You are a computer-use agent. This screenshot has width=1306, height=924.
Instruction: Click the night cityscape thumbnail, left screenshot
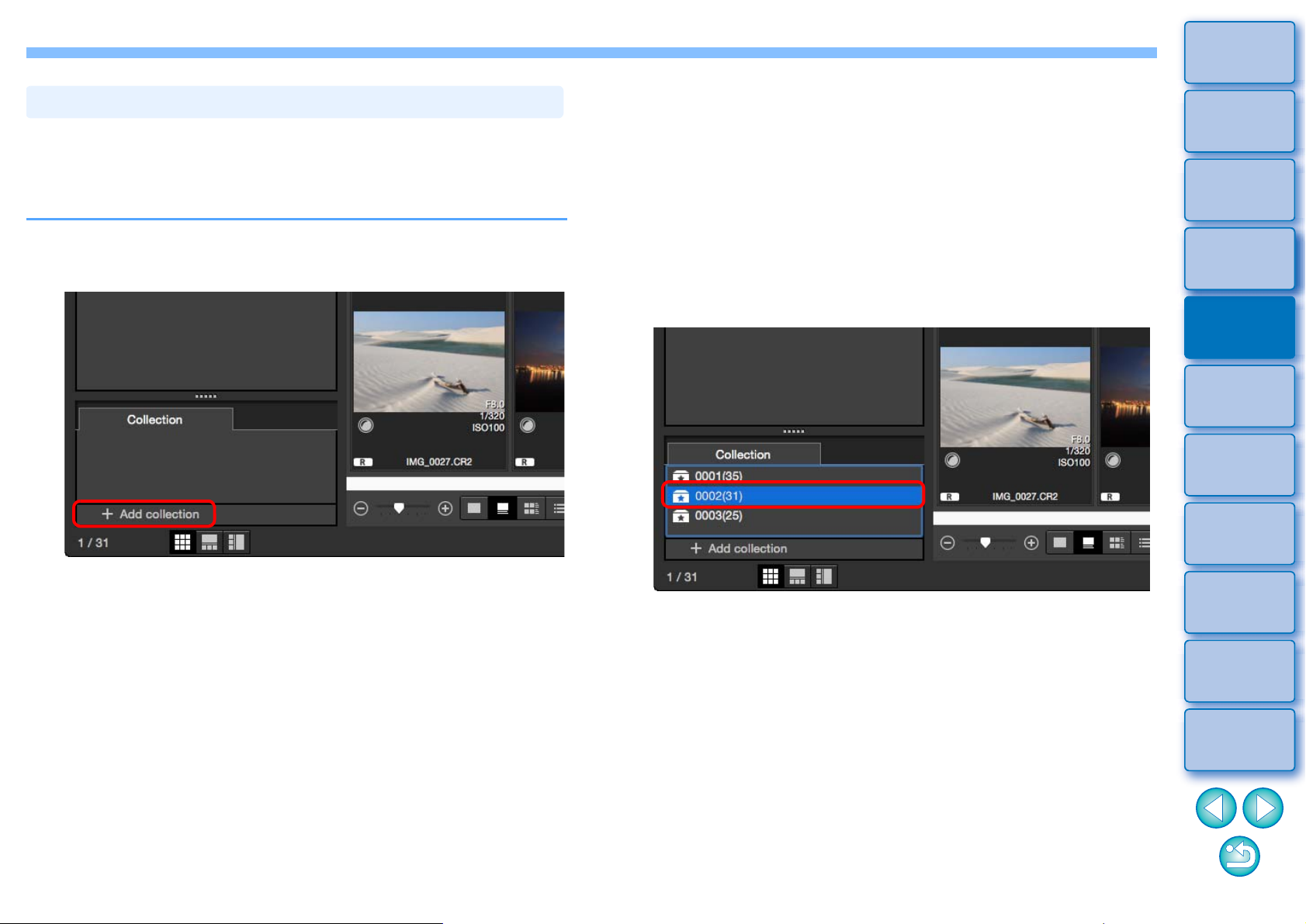click(x=539, y=362)
